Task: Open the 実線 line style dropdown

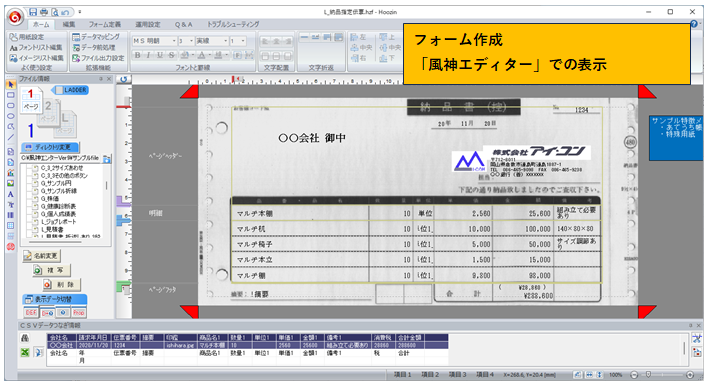Action: tap(212, 41)
